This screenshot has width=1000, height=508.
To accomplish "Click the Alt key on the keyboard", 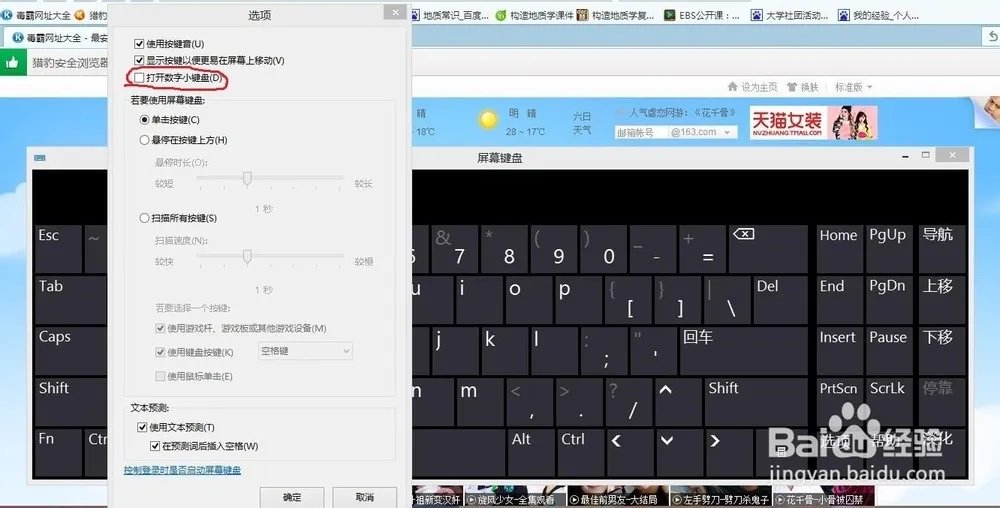I will (531, 453).
